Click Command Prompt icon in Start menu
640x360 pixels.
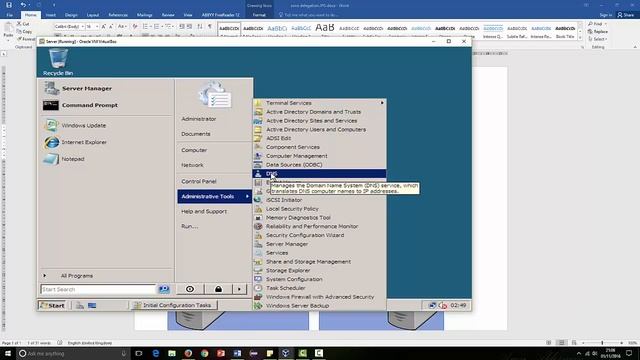[x=51, y=105]
